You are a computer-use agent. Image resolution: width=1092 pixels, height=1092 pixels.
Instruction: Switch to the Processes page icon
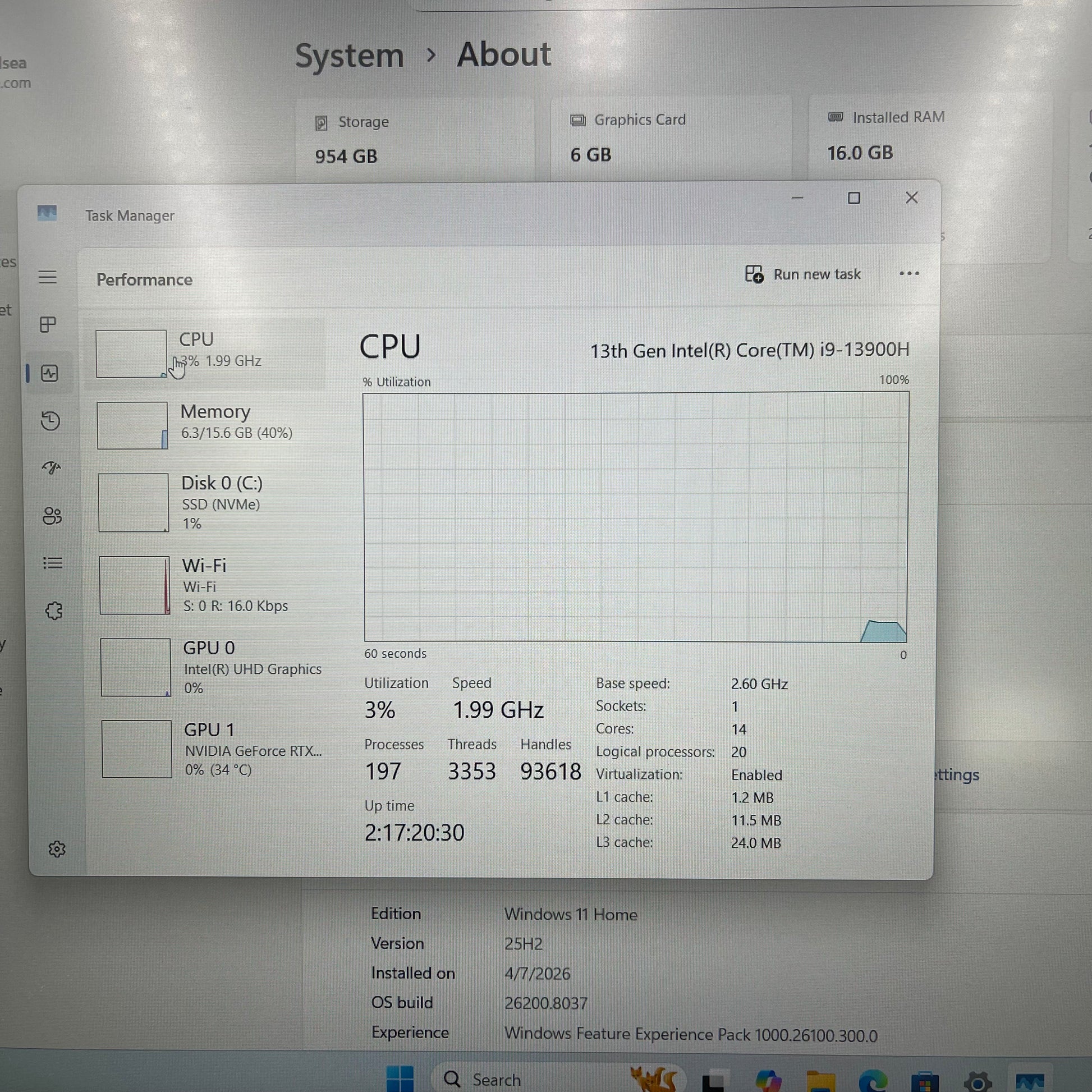[x=48, y=324]
